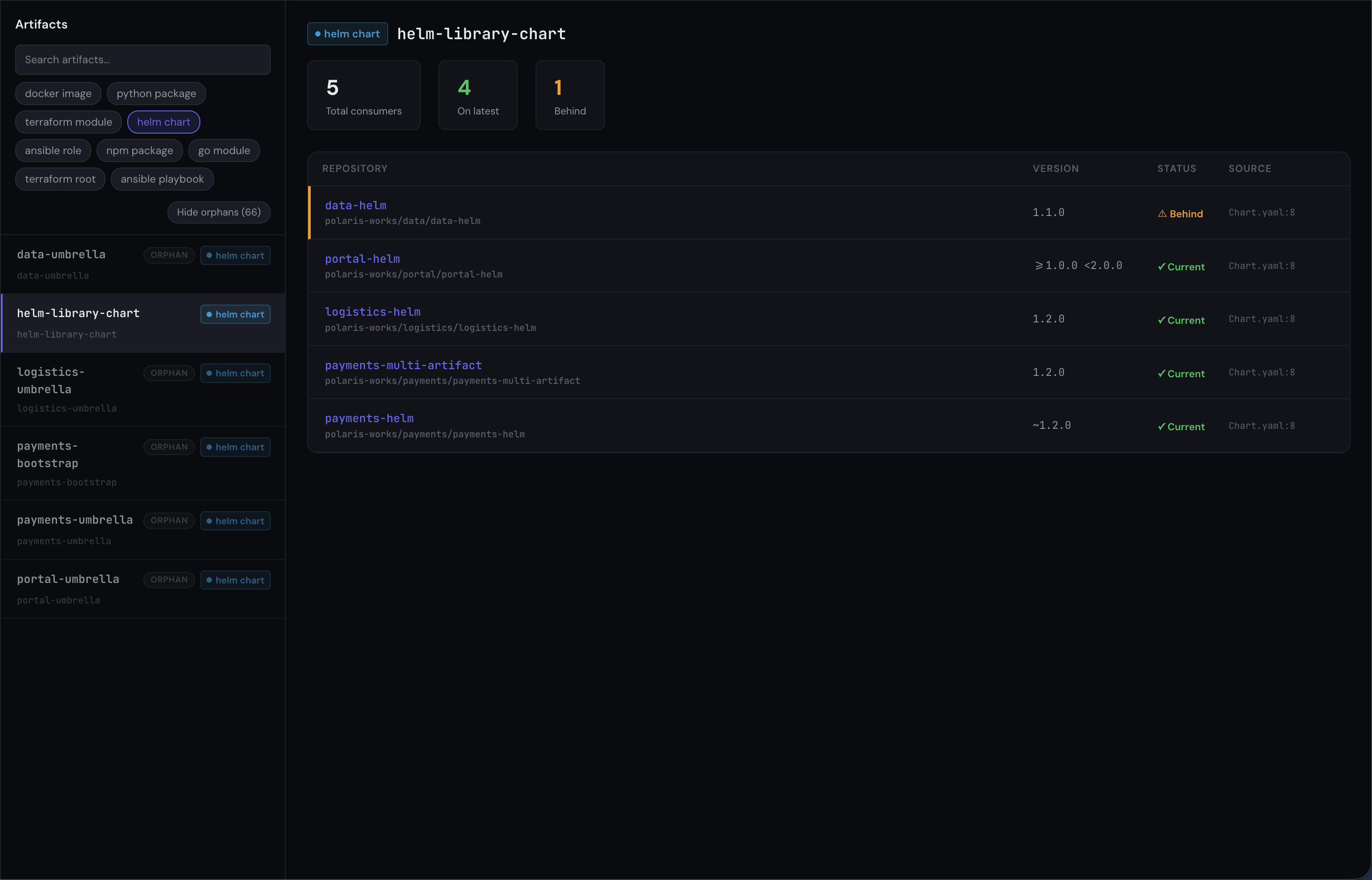The width and height of the screenshot is (1372, 880).
Task: Click the Search artifacts input field
Action: pos(143,59)
